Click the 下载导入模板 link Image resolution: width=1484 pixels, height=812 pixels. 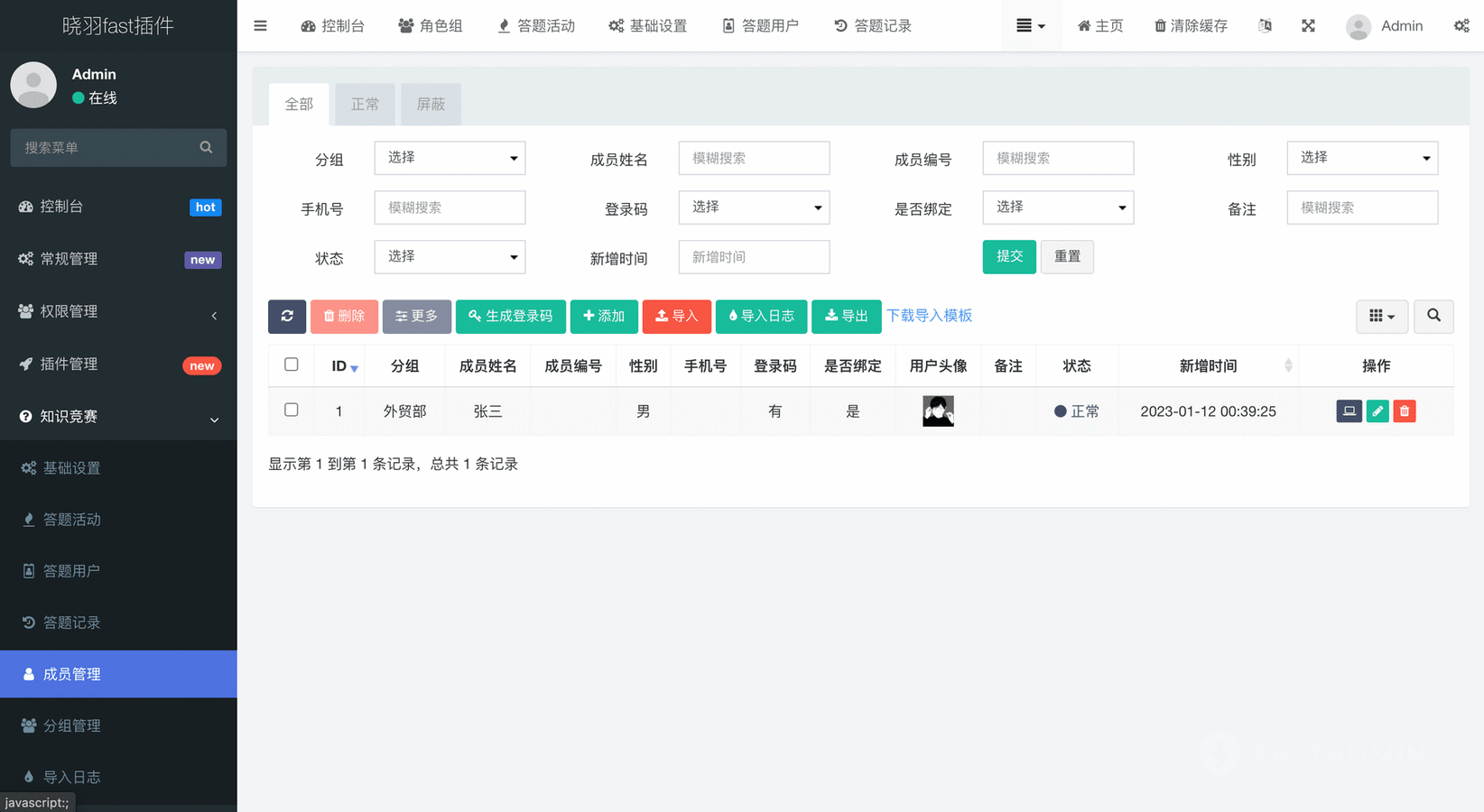(x=929, y=316)
